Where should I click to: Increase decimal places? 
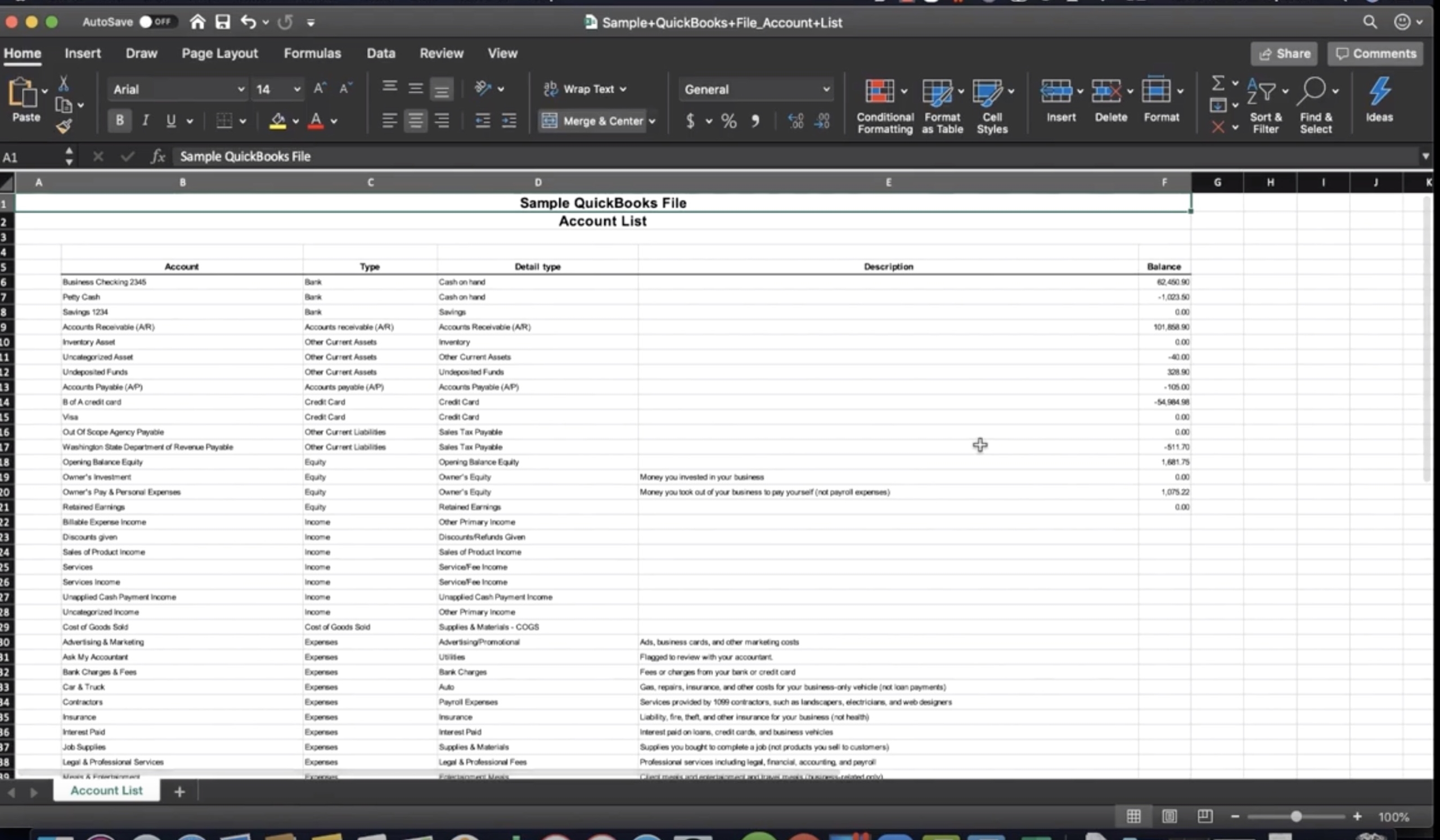coord(795,120)
